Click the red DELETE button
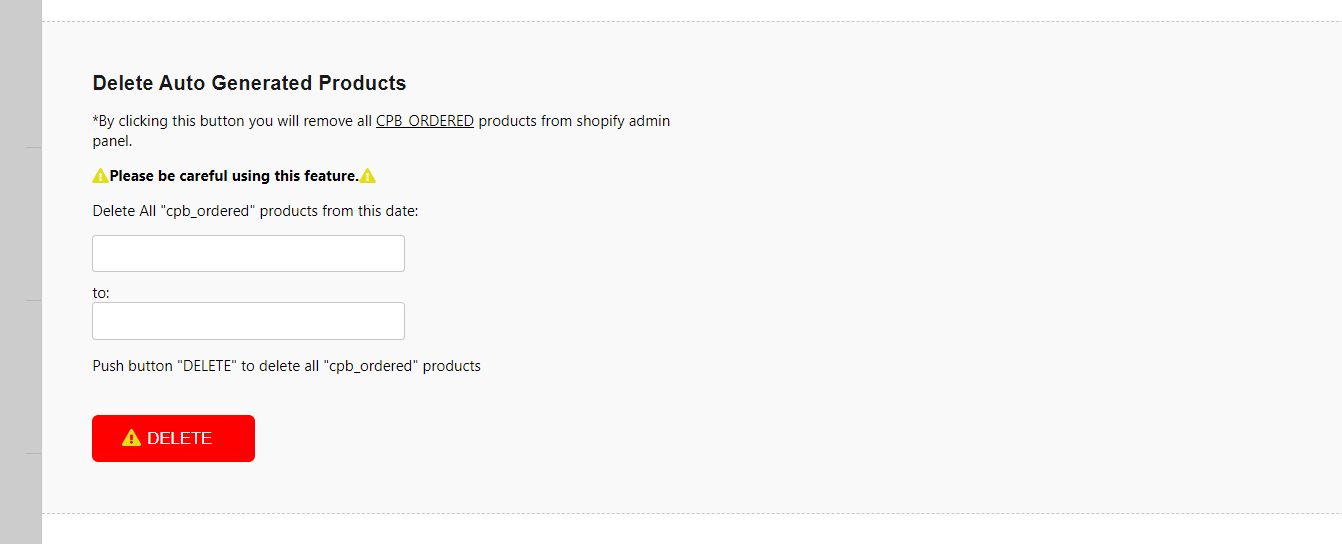The width and height of the screenshot is (1342, 544). [173, 438]
